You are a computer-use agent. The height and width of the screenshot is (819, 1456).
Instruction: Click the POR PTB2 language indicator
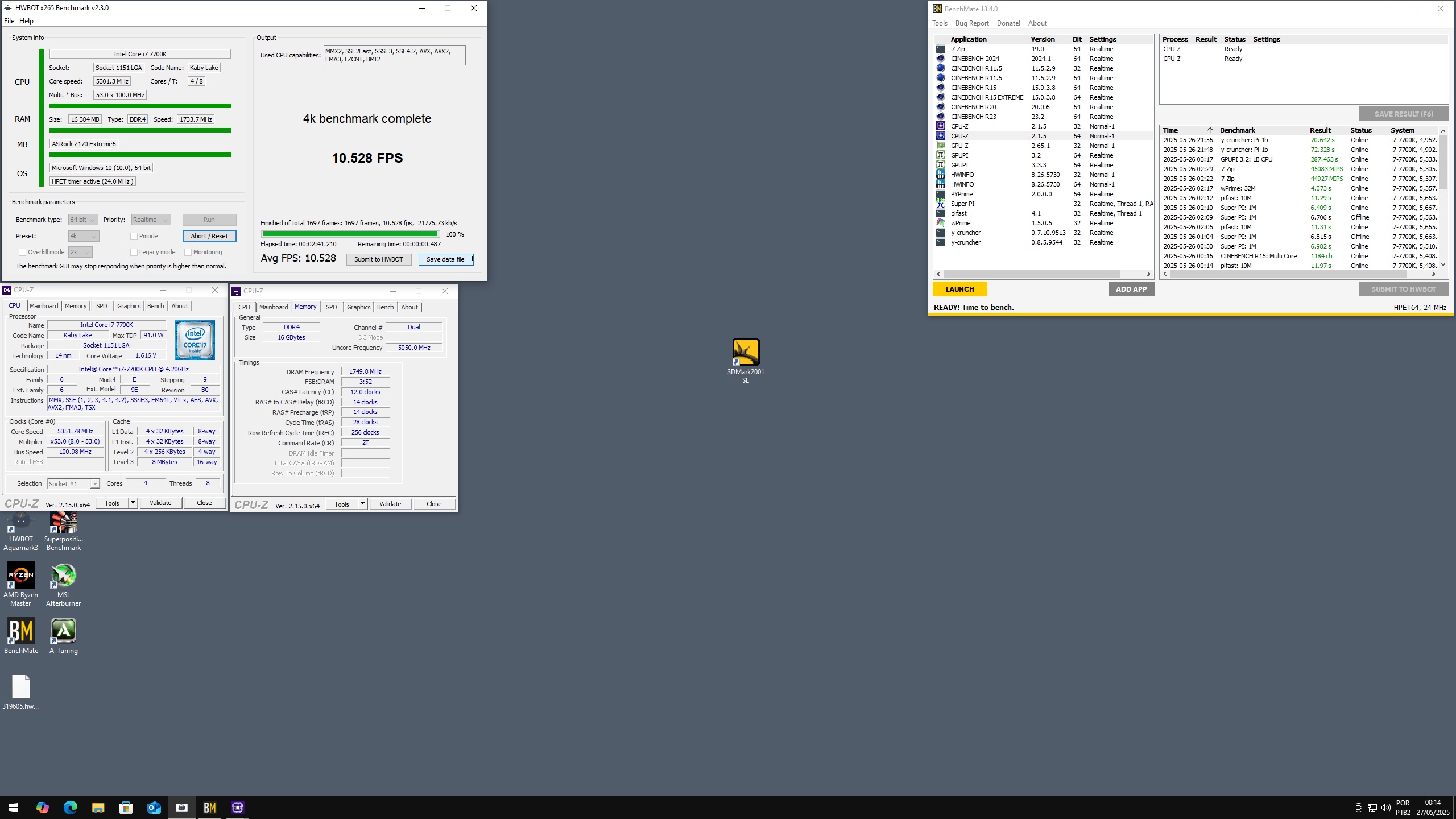pyautogui.click(x=1403, y=808)
